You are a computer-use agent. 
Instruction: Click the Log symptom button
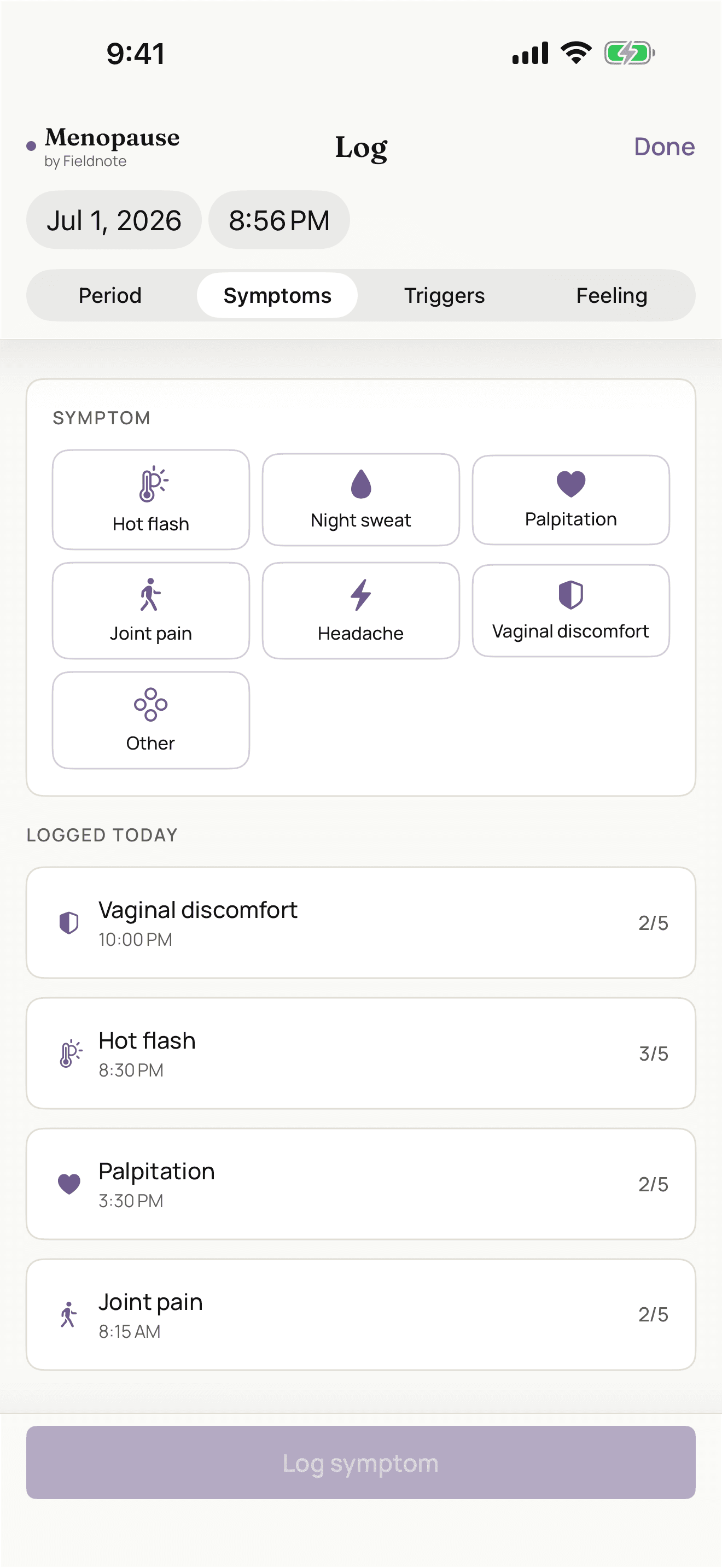tap(361, 1462)
